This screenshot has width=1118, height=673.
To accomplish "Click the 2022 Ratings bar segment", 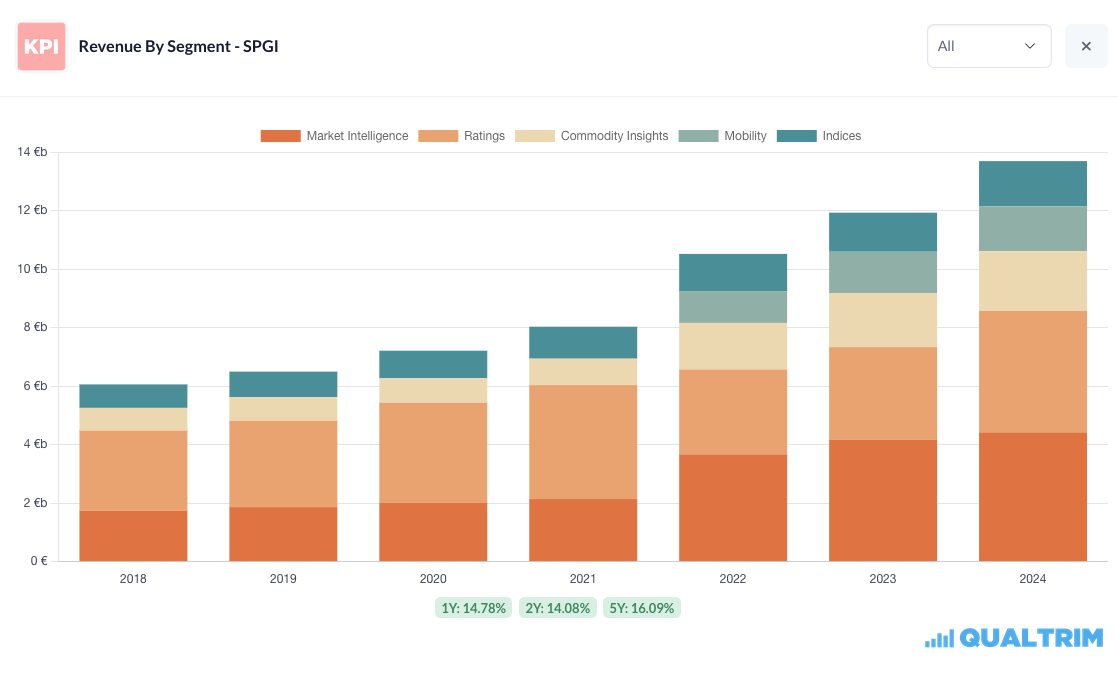I will coord(733,412).
